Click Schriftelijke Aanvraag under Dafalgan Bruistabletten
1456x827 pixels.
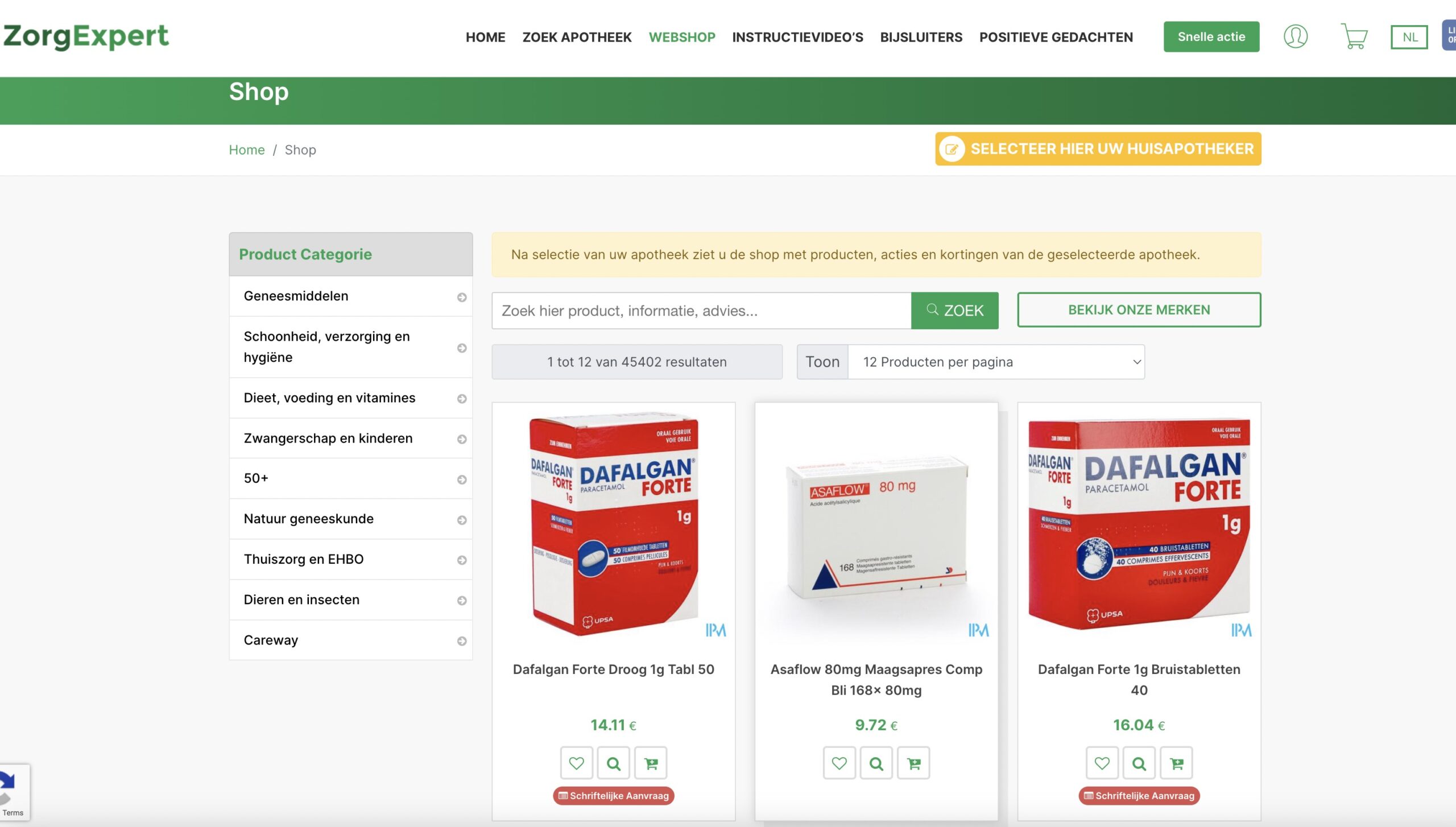1139,796
